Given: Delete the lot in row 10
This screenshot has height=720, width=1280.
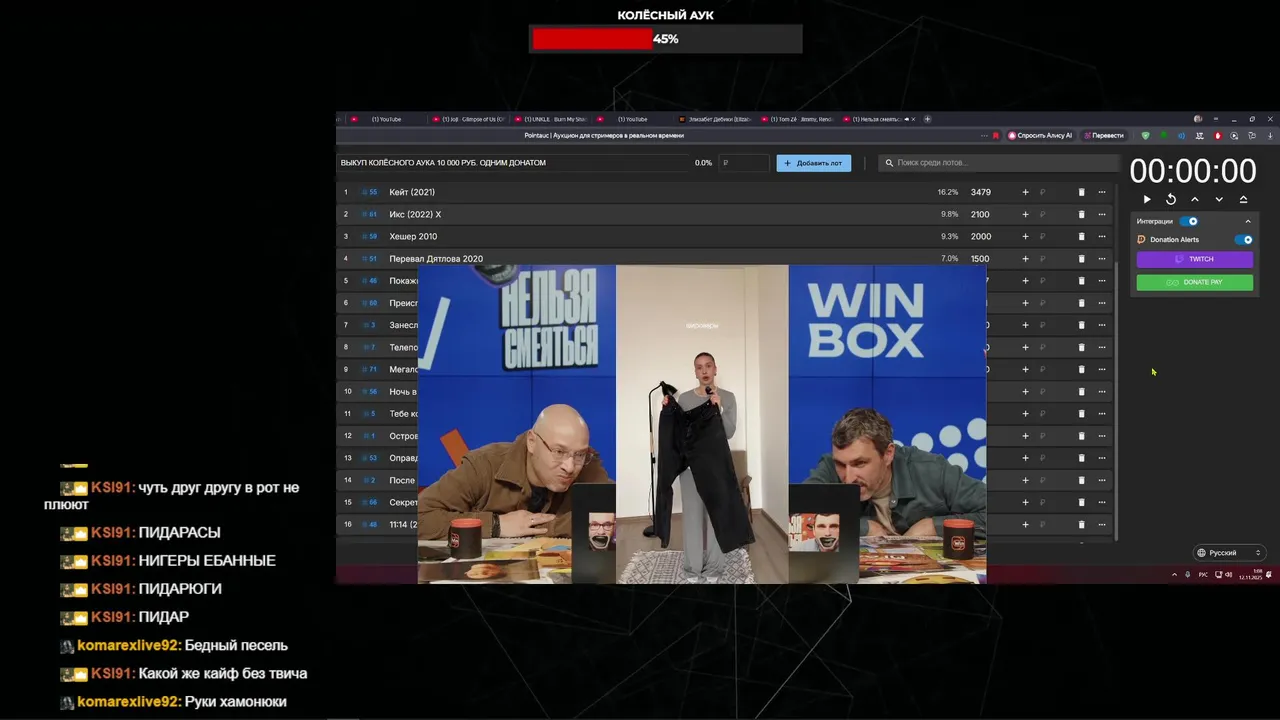Looking at the screenshot, I should coord(1081,391).
